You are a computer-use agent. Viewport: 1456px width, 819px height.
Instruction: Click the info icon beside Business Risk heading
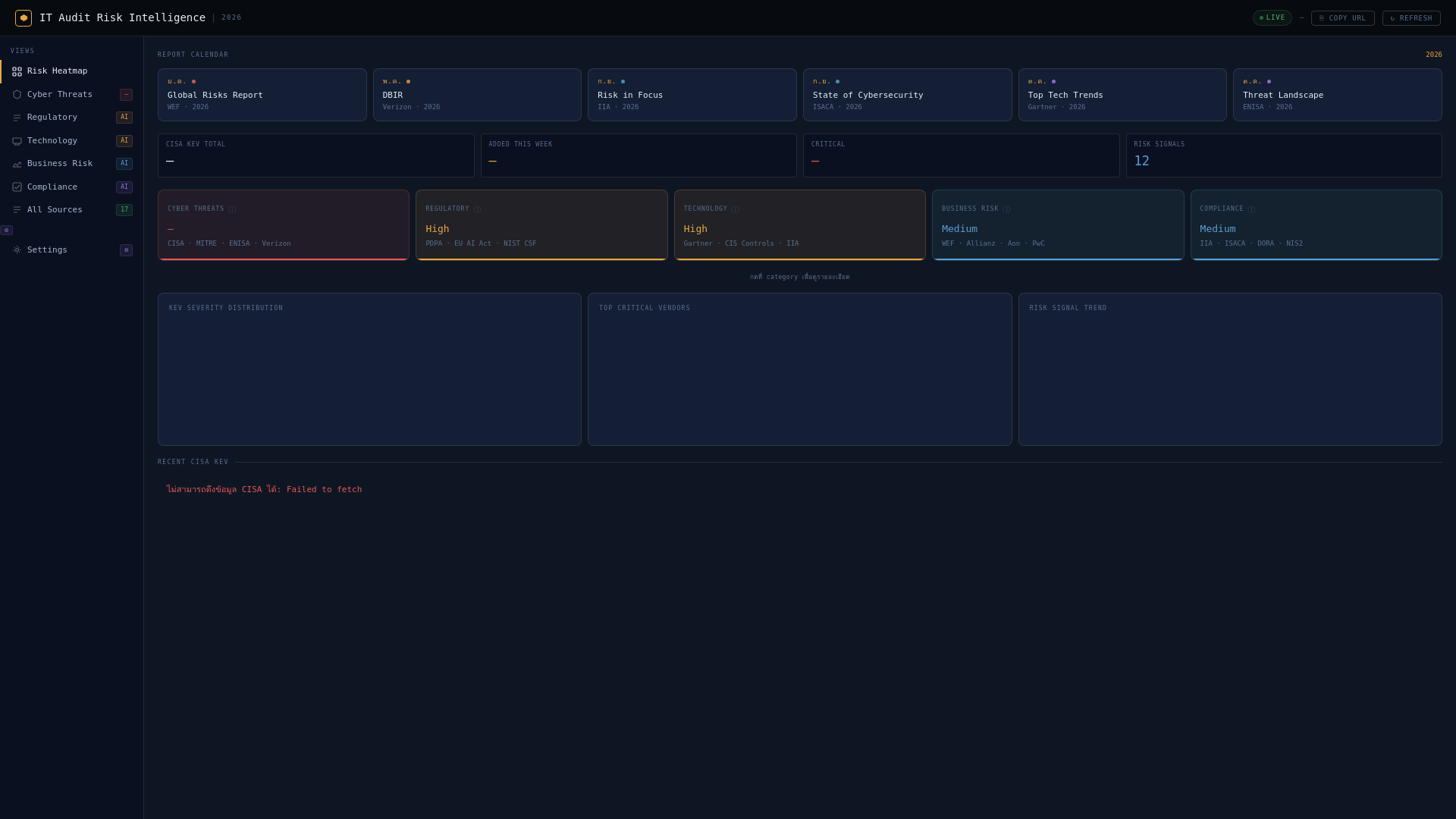pos(1006,210)
